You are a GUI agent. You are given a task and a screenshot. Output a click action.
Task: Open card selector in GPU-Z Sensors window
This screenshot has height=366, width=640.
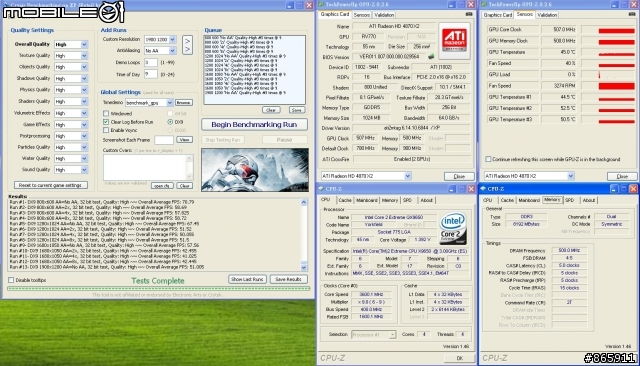click(571, 176)
